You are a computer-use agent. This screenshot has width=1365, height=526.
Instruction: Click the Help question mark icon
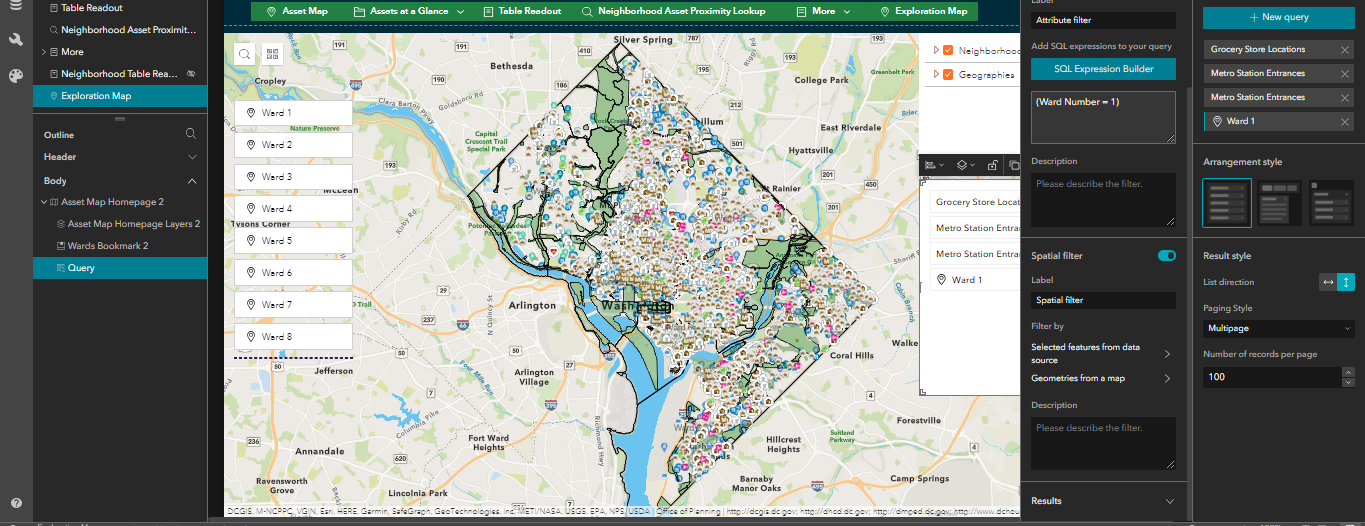[16, 503]
